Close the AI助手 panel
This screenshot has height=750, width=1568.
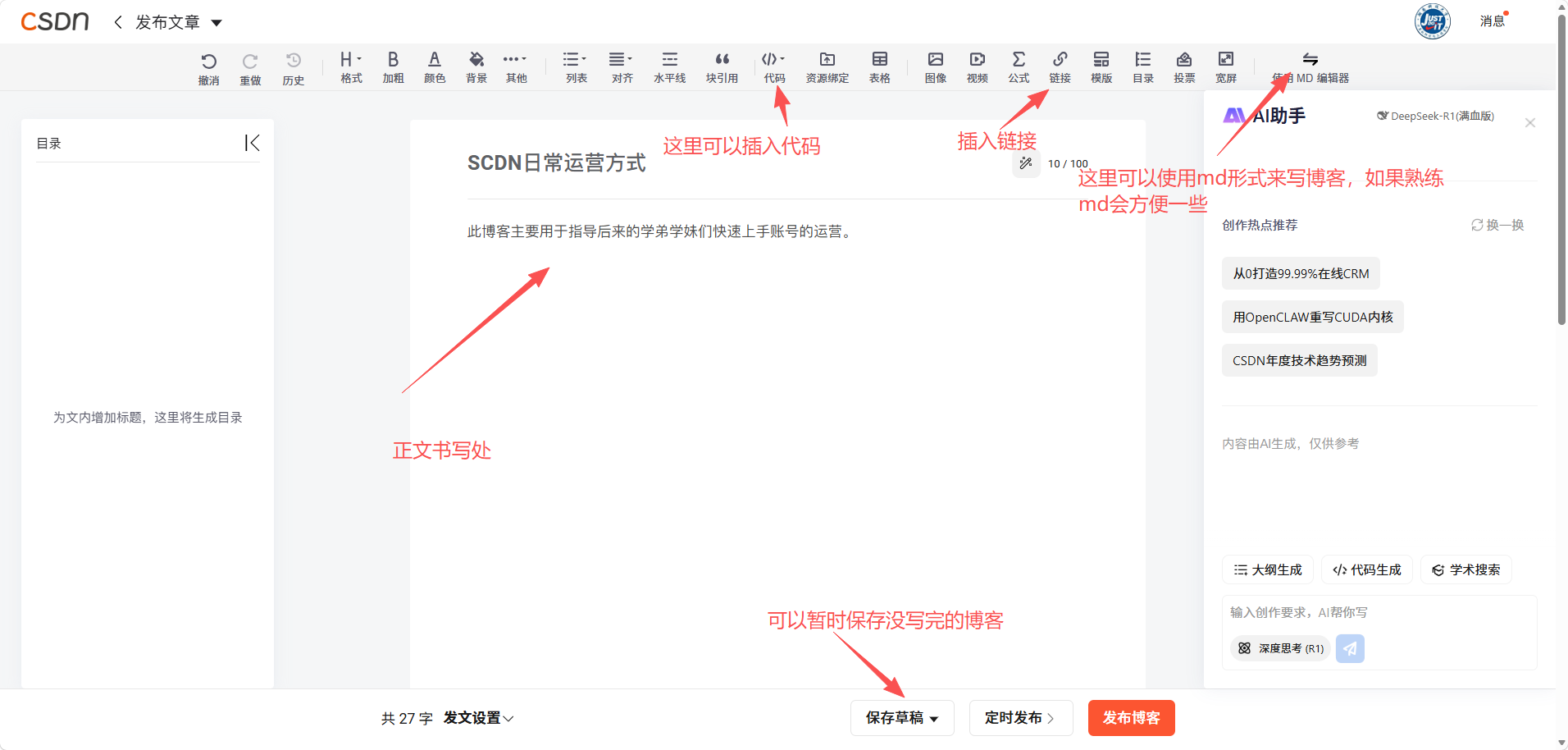pyautogui.click(x=1529, y=123)
